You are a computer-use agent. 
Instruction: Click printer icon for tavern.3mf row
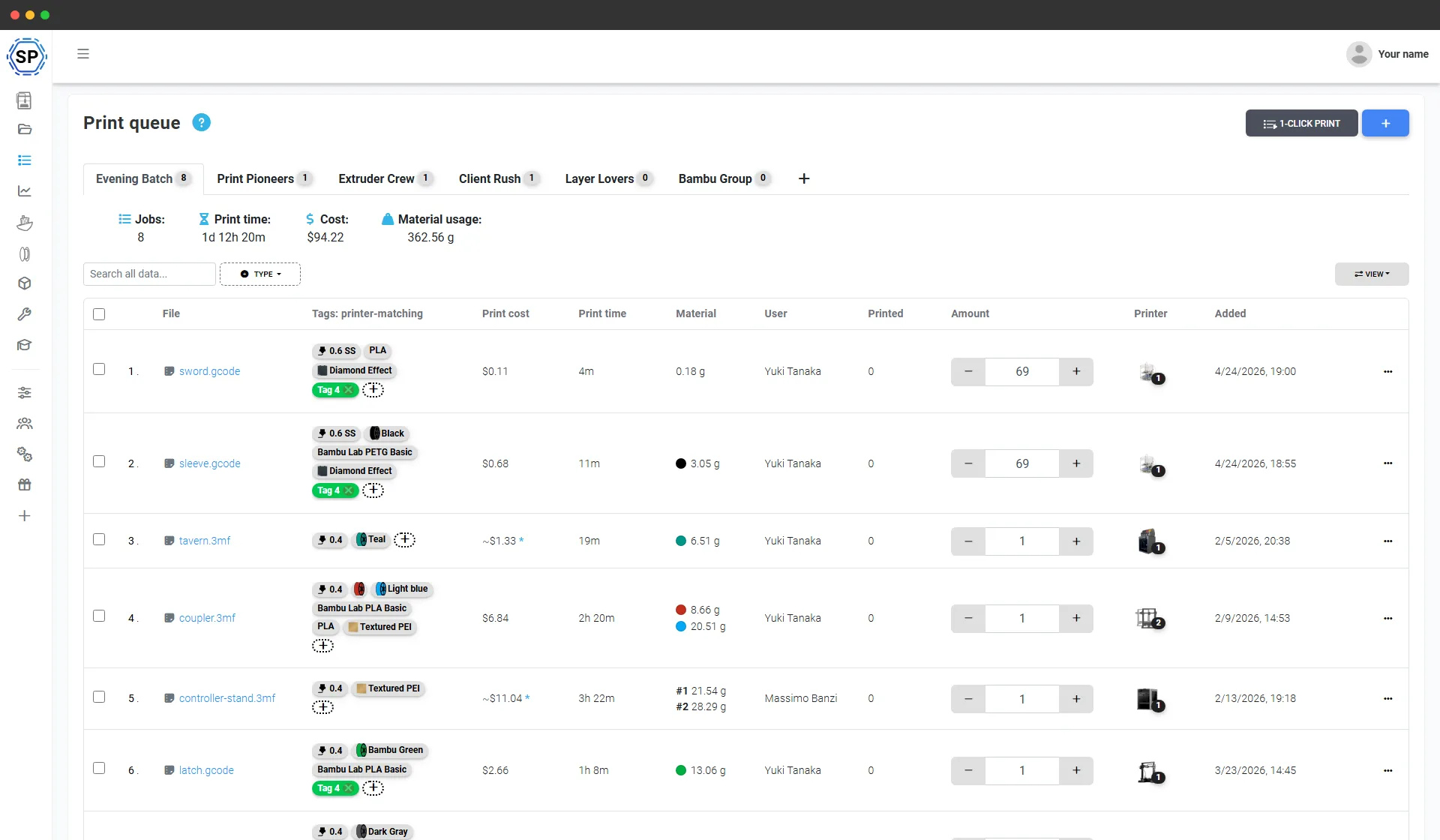1150,541
